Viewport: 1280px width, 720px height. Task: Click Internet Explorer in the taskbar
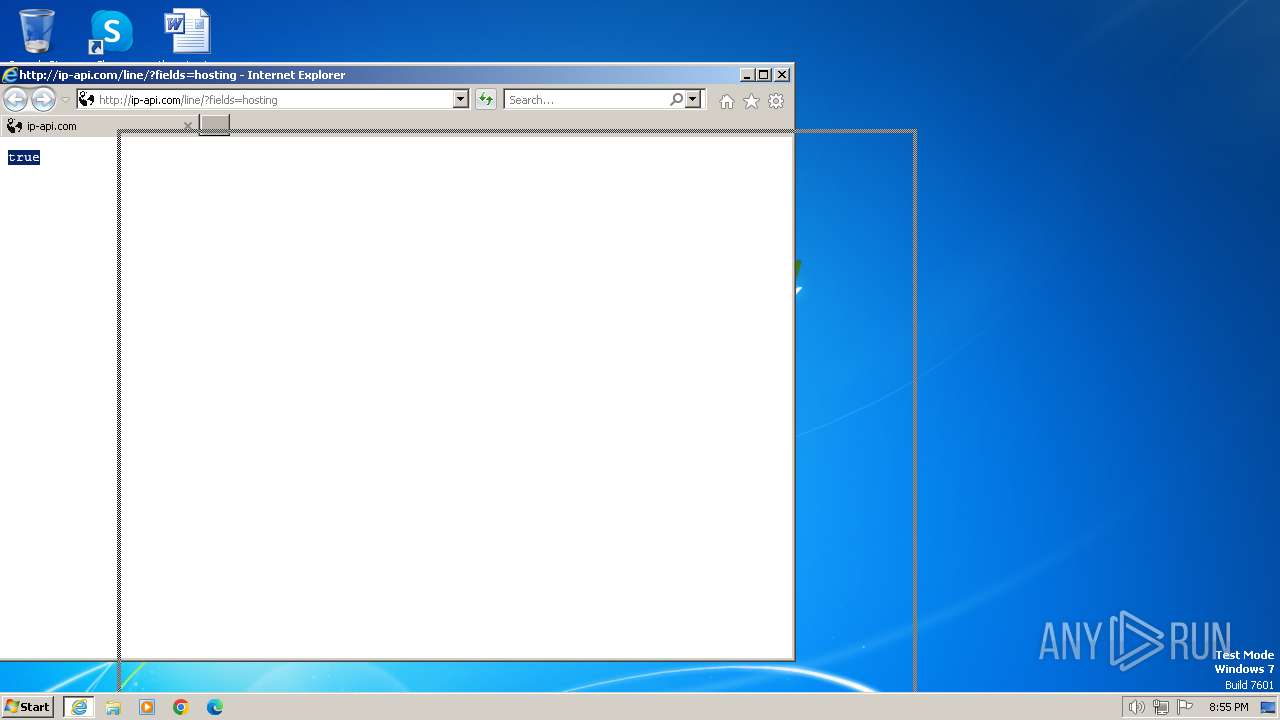[x=79, y=707]
